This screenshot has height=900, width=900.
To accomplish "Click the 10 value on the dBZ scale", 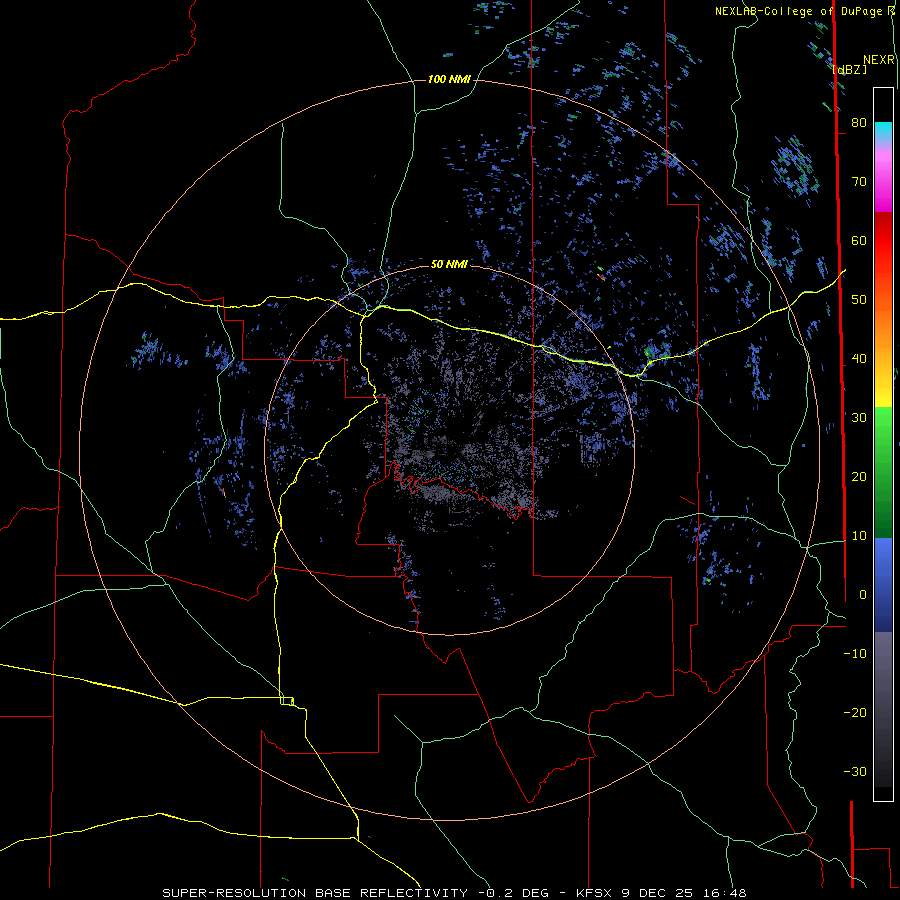I will coord(859,536).
